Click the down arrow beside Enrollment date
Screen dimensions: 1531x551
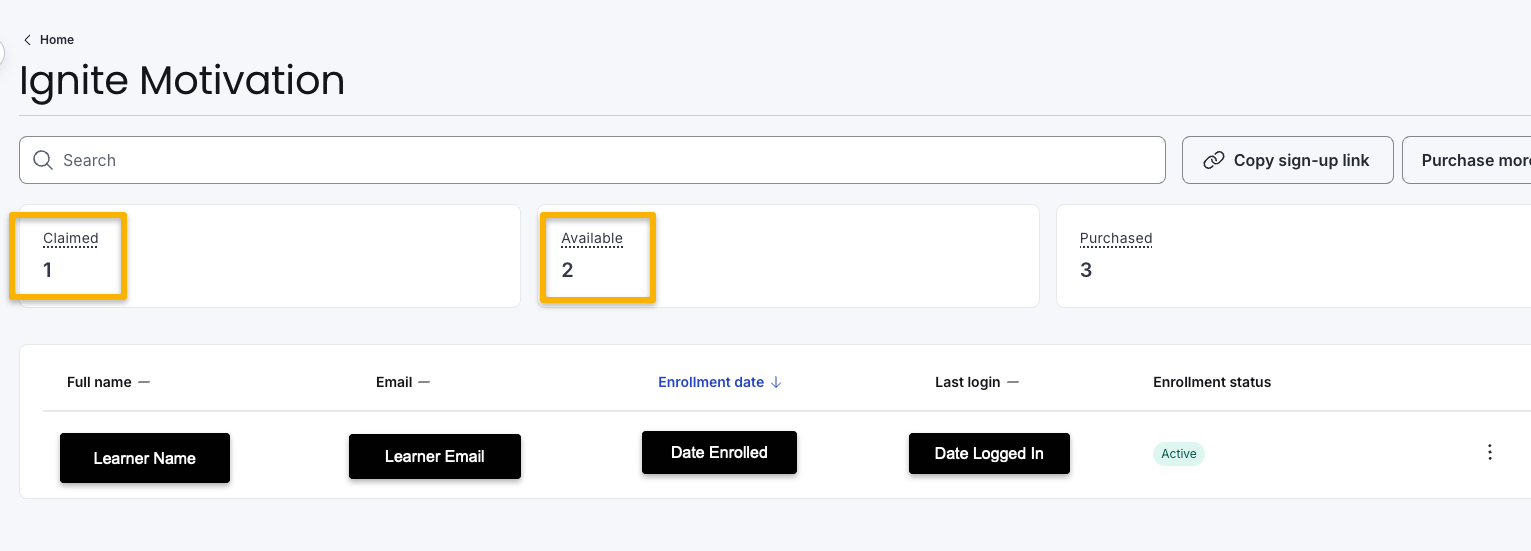click(776, 382)
